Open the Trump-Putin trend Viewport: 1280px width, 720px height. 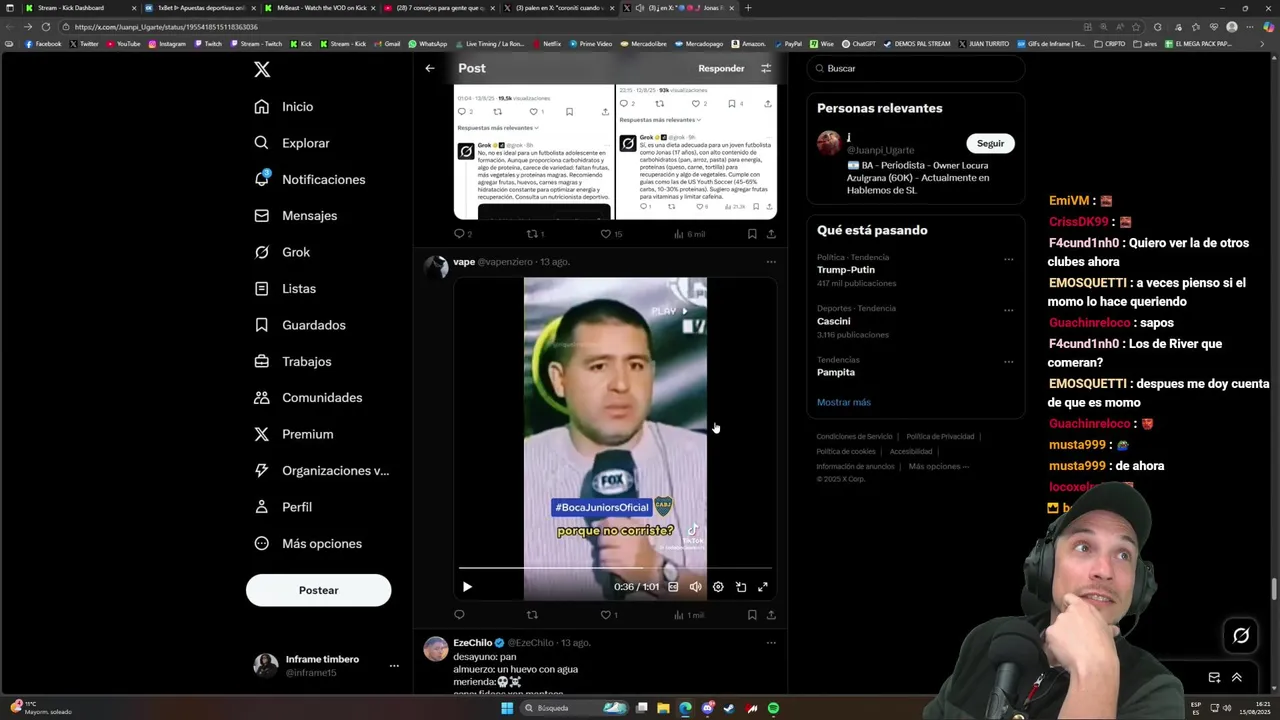(846, 270)
